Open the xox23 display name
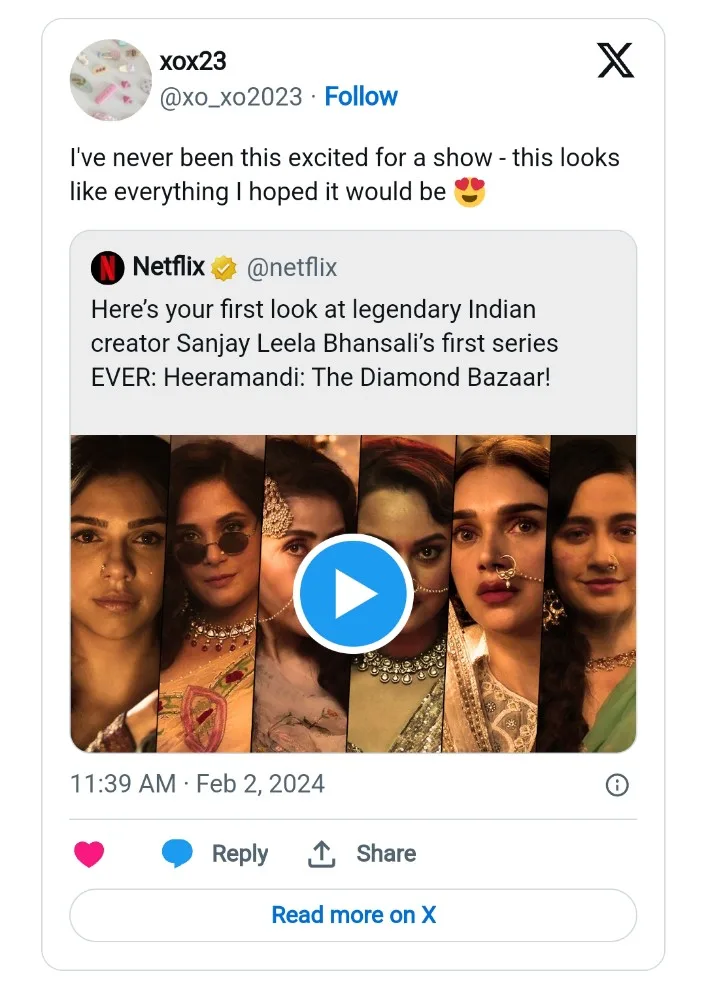 (192, 62)
